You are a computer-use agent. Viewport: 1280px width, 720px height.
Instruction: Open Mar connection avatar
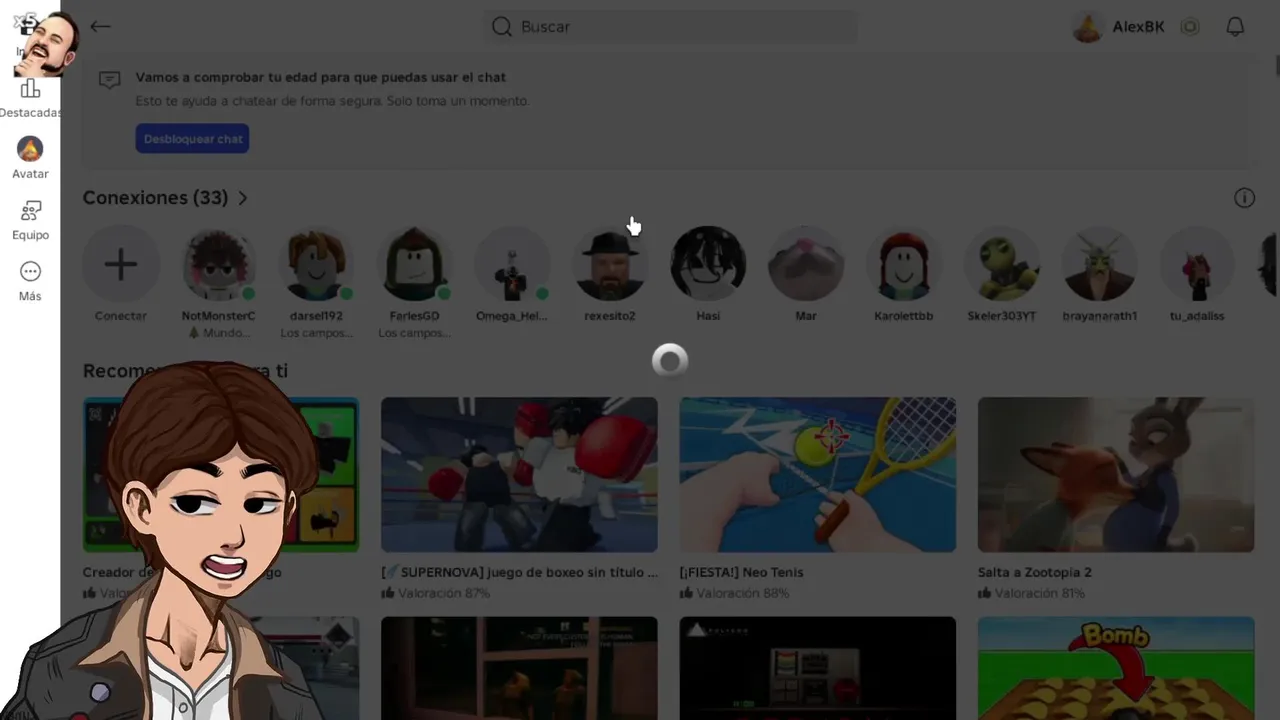pos(806,264)
